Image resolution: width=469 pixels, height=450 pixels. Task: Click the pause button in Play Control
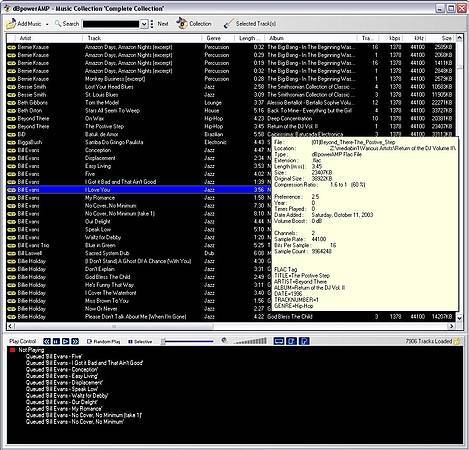pos(56,341)
